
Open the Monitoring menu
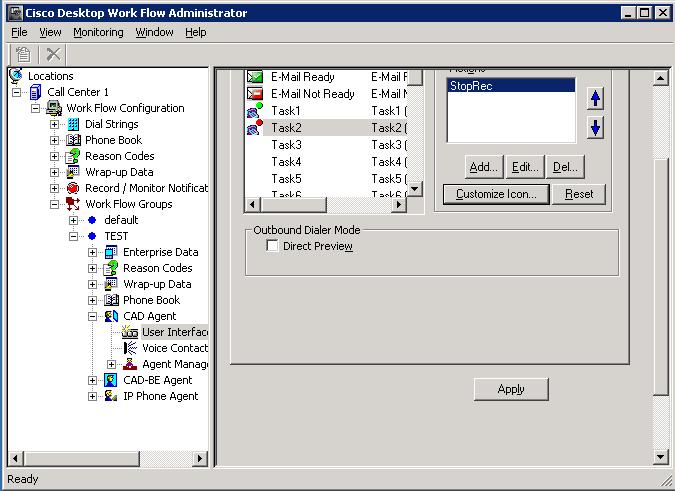[98, 32]
